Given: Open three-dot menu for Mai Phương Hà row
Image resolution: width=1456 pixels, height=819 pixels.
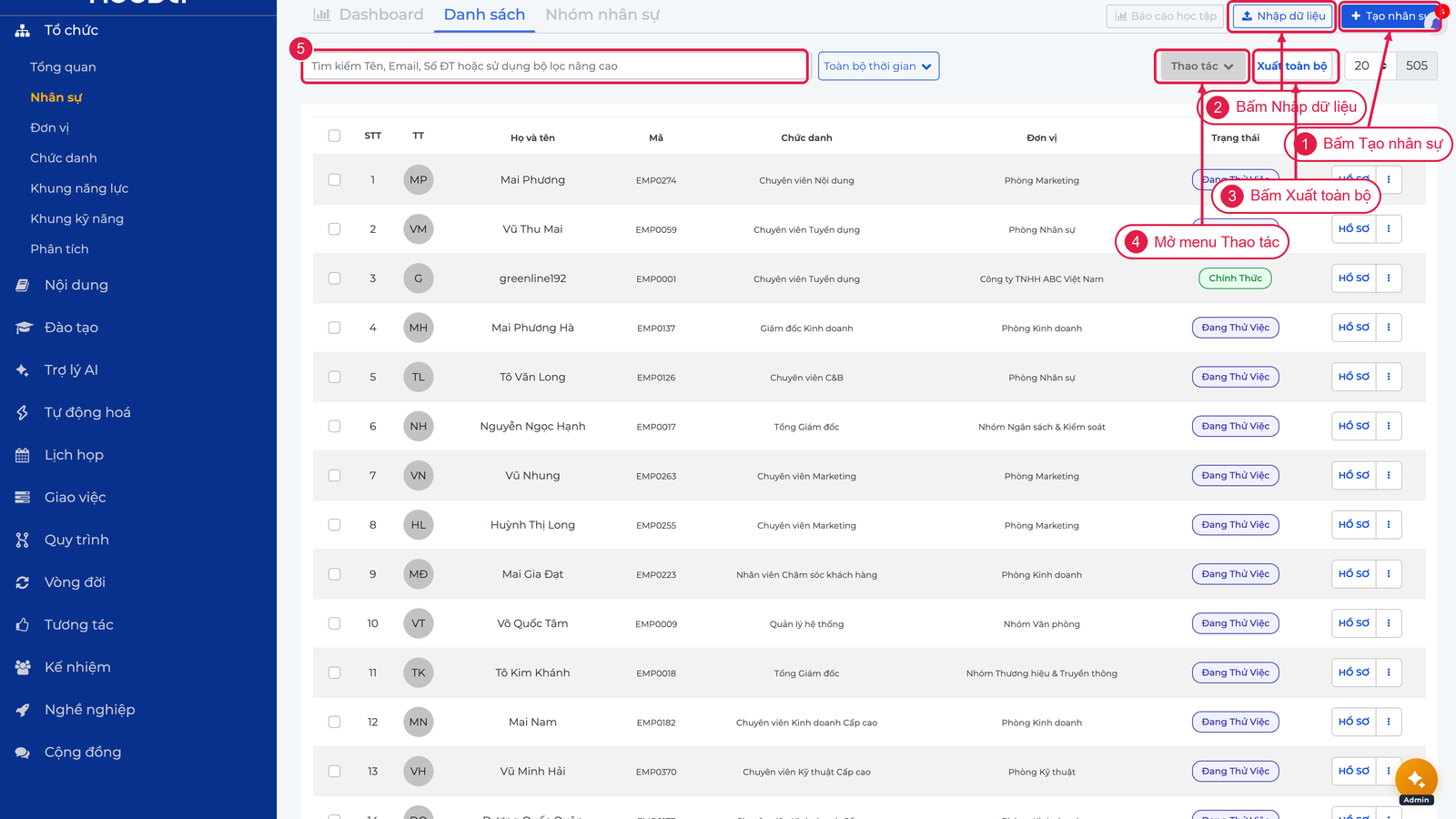Looking at the screenshot, I should [x=1389, y=328].
